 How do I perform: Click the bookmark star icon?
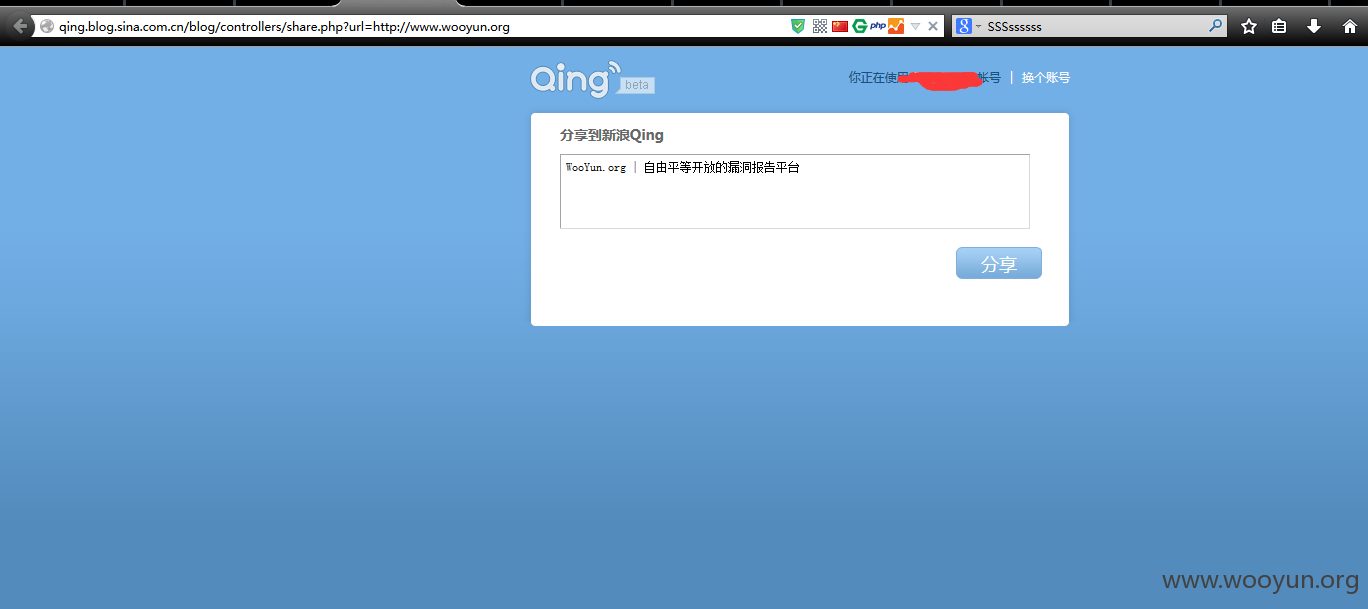point(1249,27)
